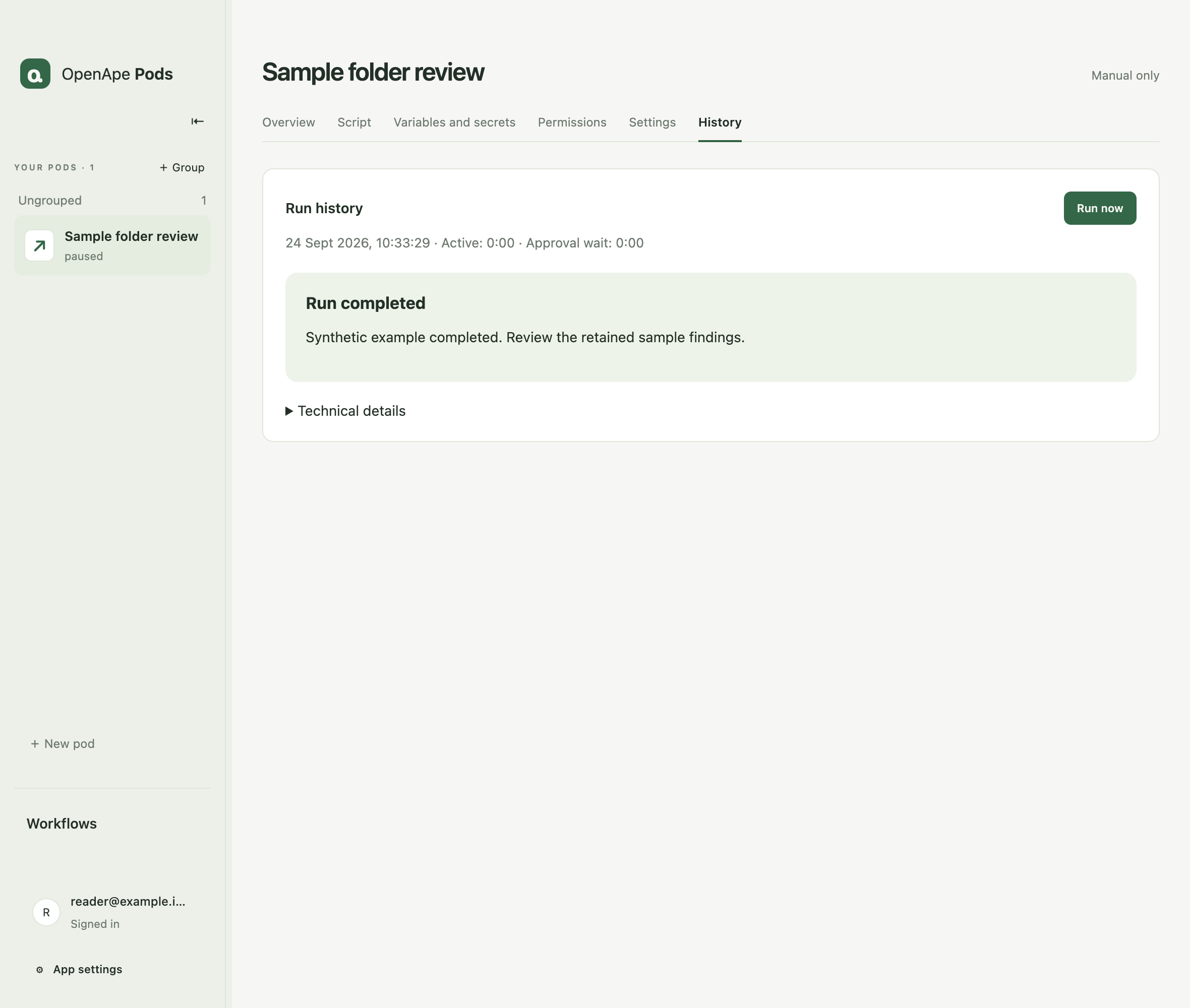
Task: Click the Run history heading
Action: (x=324, y=208)
